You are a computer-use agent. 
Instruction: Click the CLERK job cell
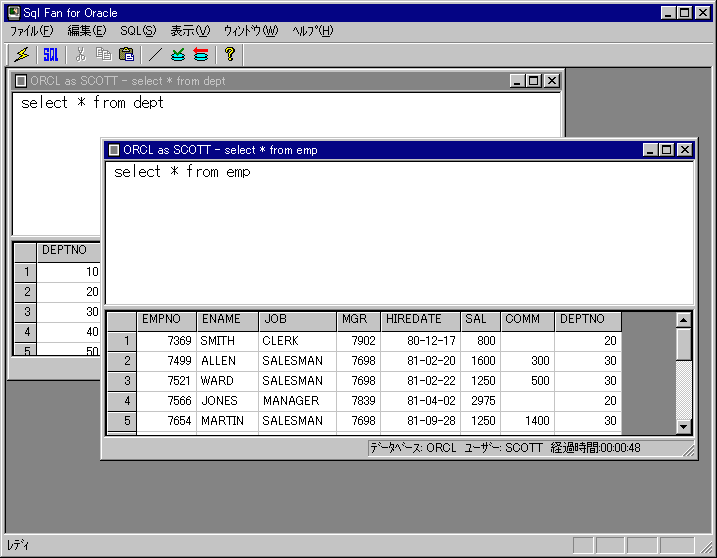click(x=298, y=341)
